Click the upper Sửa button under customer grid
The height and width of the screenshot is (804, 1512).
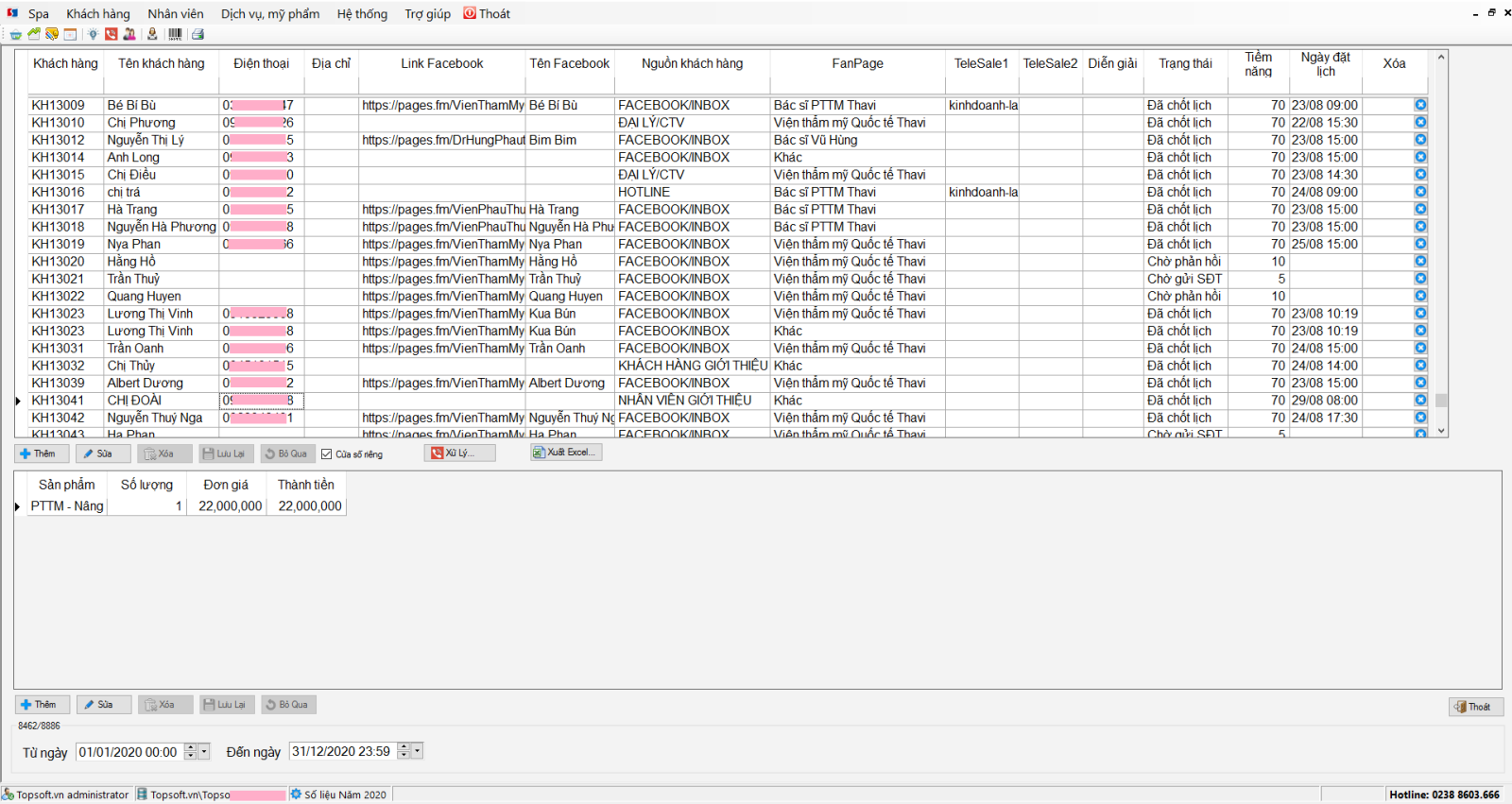click(x=104, y=454)
